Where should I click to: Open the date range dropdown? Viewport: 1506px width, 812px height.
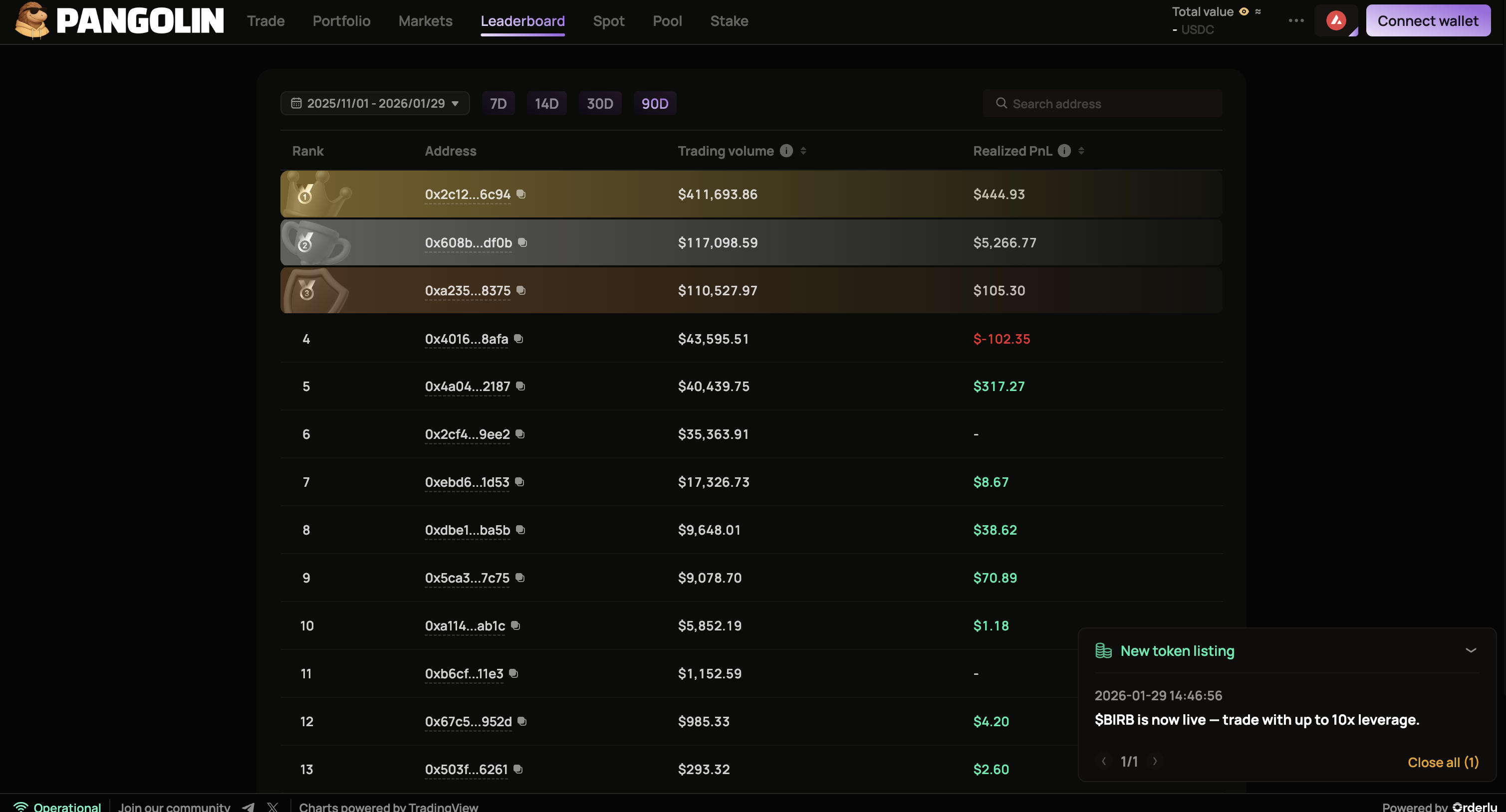pyautogui.click(x=375, y=103)
